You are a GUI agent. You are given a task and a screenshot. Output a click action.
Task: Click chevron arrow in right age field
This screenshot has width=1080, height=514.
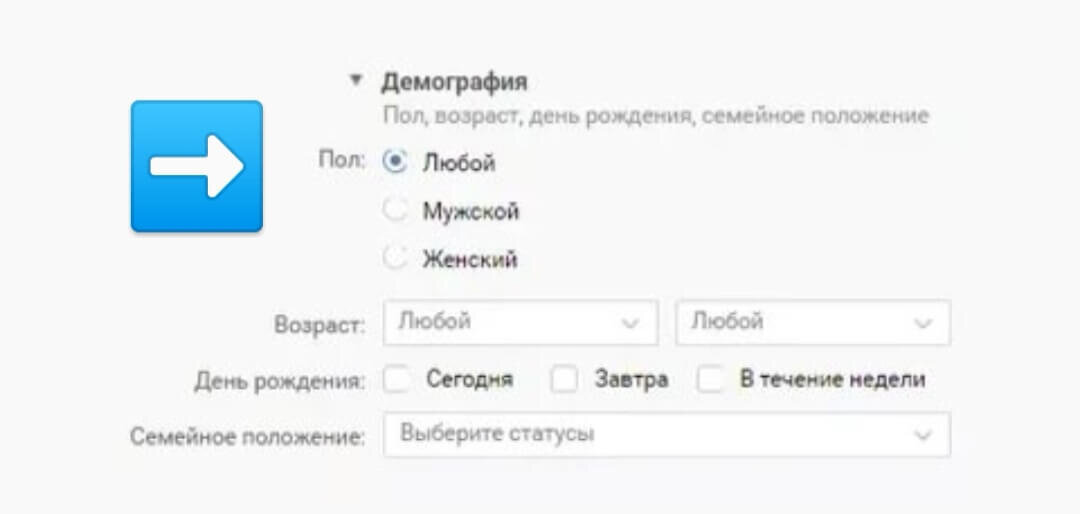pyautogui.click(x=923, y=323)
